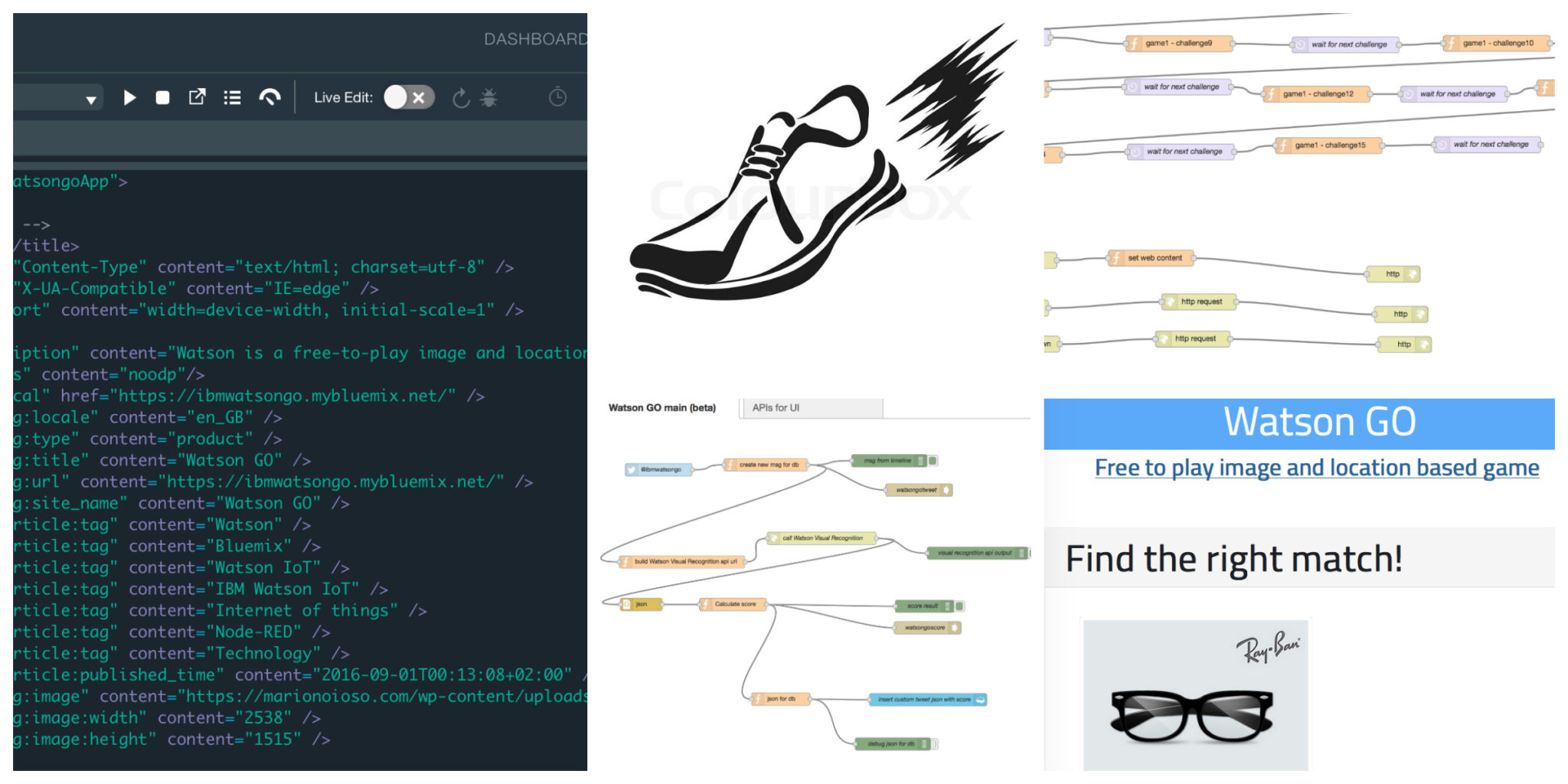The image size is (1568, 784).
Task: Click code line with content="Bluemix"
Action: (x=166, y=546)
